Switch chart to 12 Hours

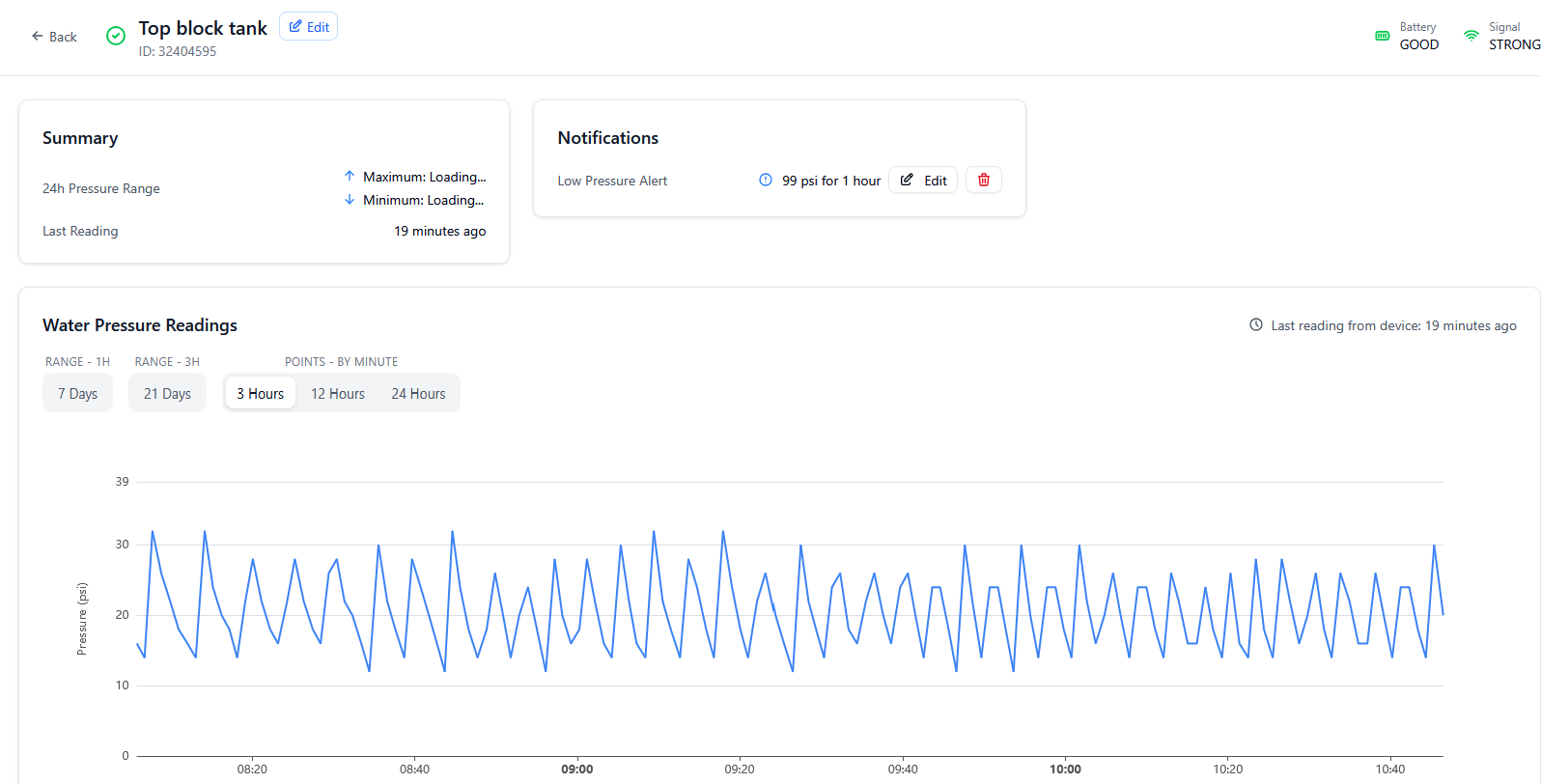point(338,394)
